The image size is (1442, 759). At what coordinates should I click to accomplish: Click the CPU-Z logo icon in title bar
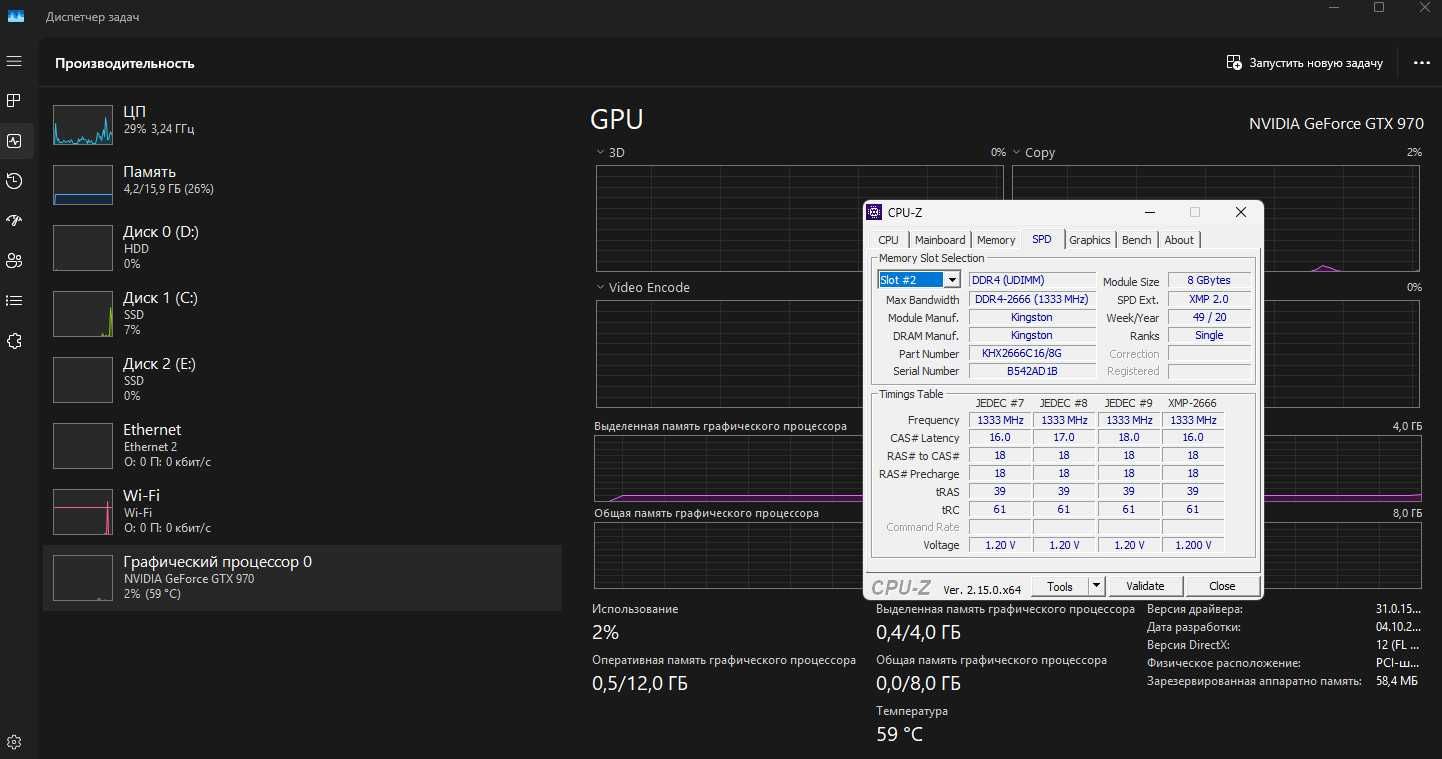(x=874, y=212)
